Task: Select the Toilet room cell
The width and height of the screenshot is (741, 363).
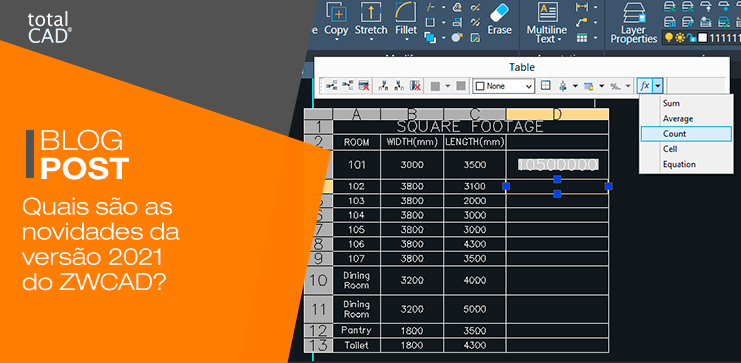Action: (x=356, y=346)
